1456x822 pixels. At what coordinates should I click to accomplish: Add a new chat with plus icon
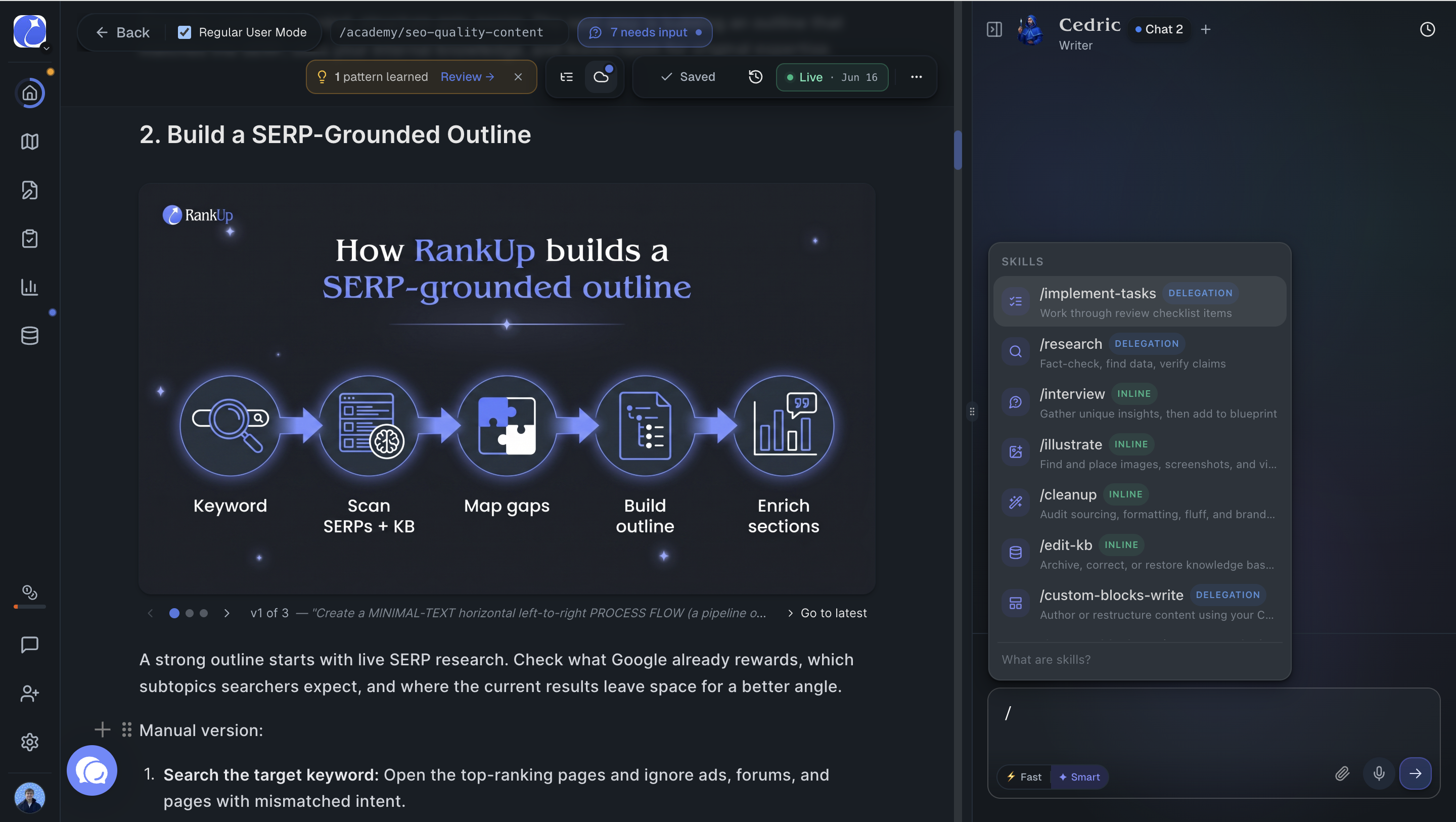[x=1206, y=29]
